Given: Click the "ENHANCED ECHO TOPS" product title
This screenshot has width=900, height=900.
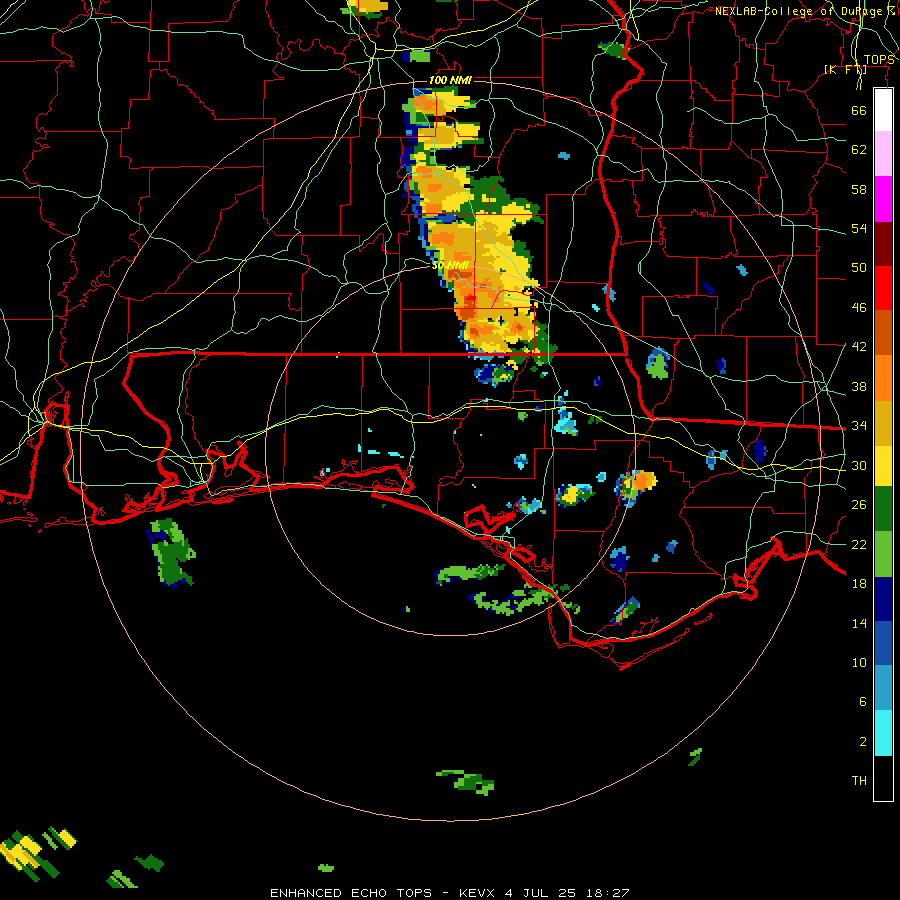Looking at the screenshot, I should click(x=351, y=893).
